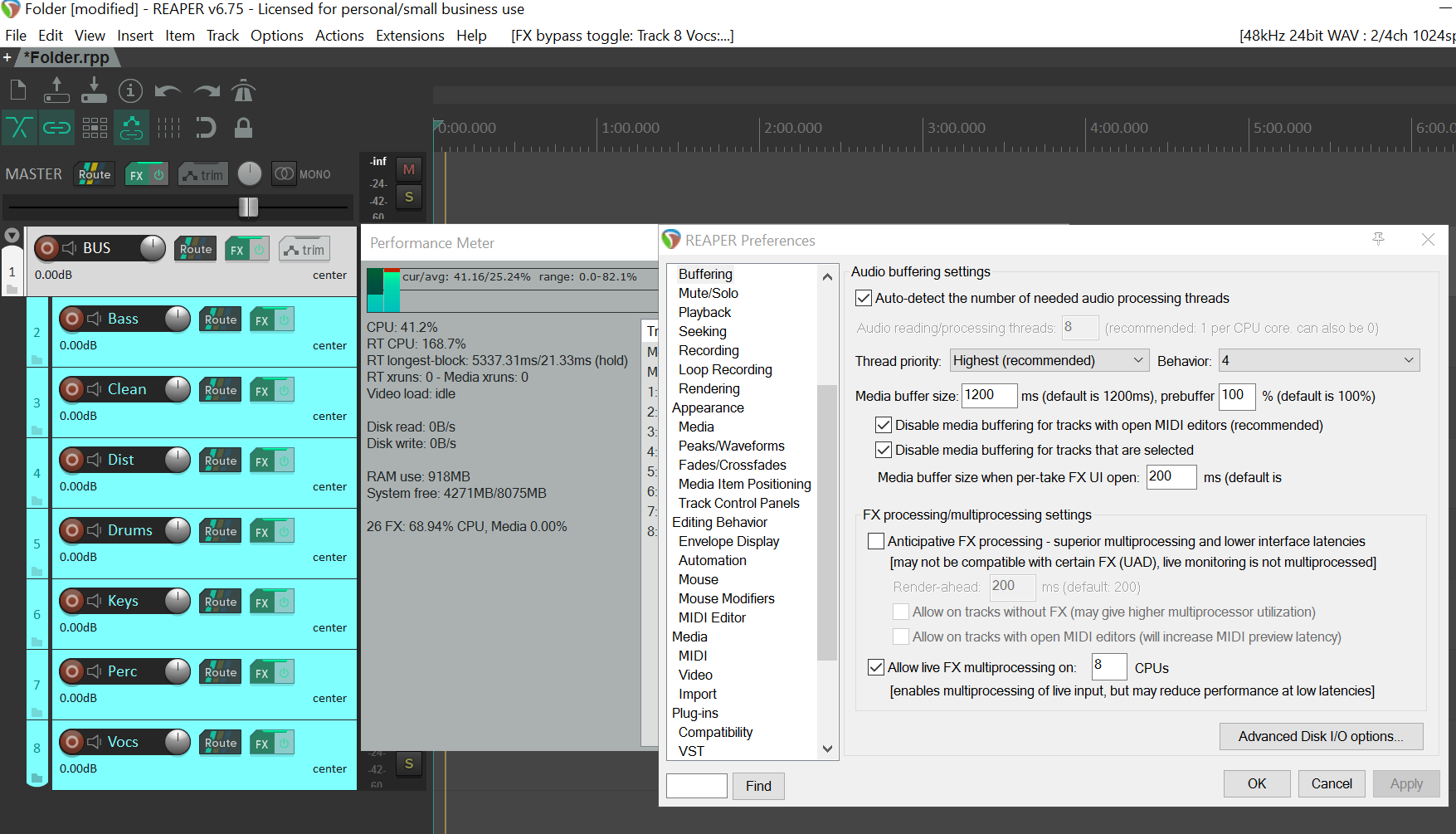
Task: Toggle auto-crossfade in the toolbar
Action: [19, 127]
